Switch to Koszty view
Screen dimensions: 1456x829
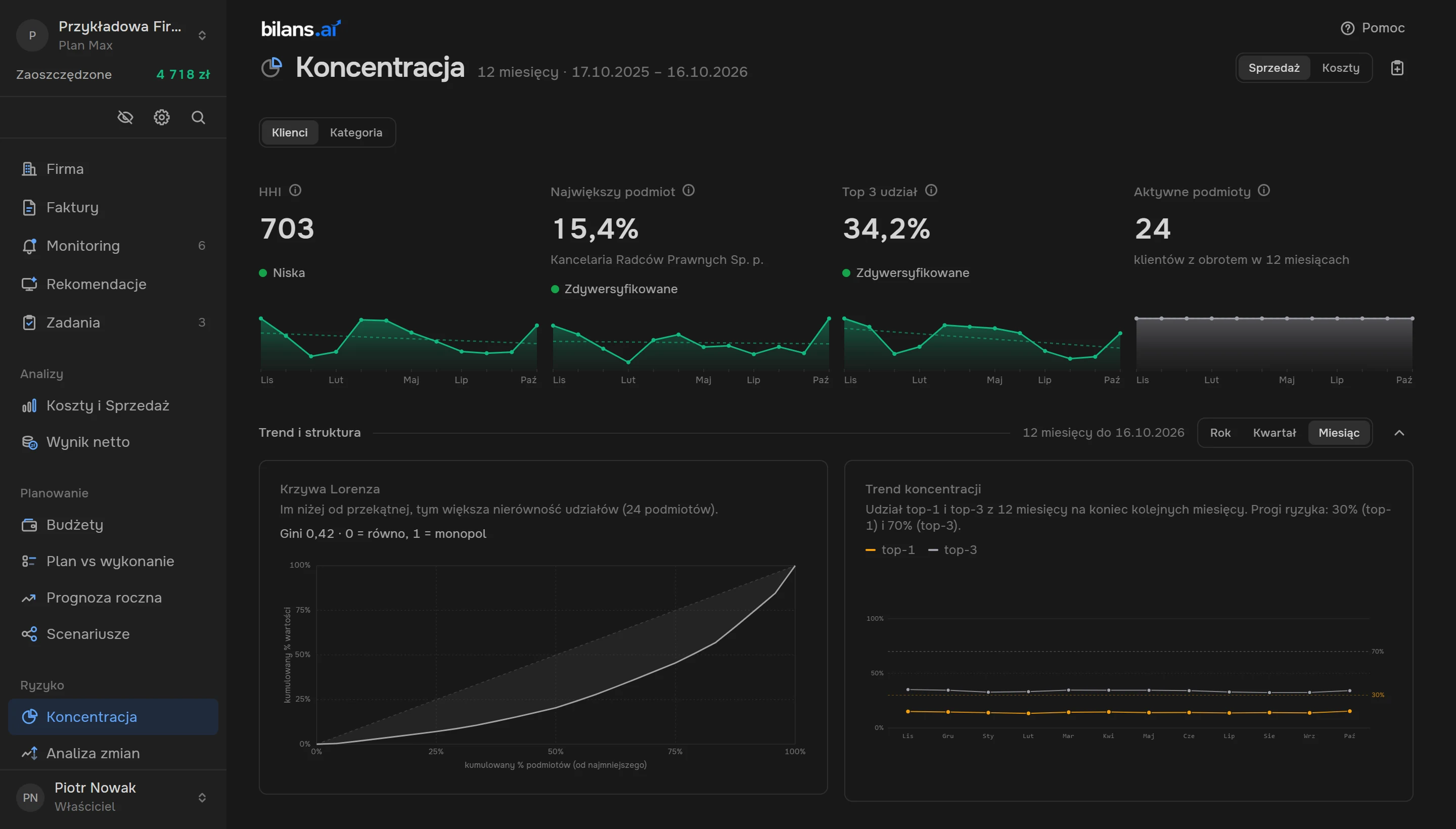pos(1340,68)
